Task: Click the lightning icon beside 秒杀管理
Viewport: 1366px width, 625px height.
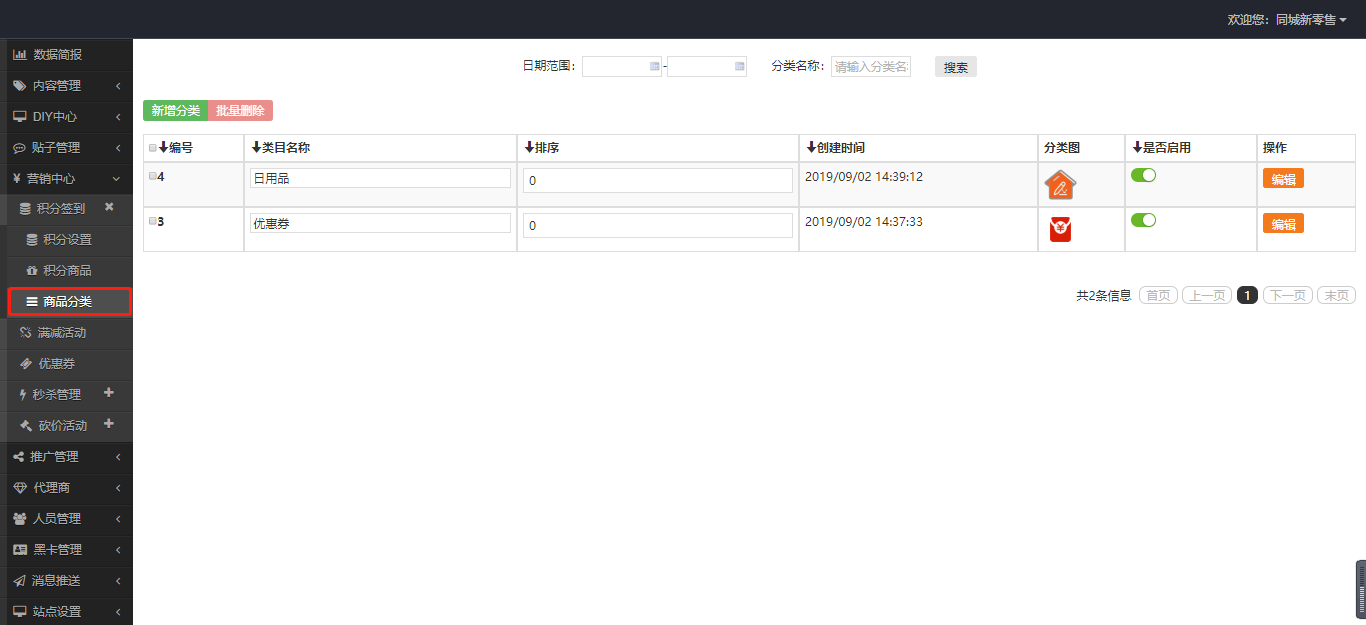Action: (23, 395)
